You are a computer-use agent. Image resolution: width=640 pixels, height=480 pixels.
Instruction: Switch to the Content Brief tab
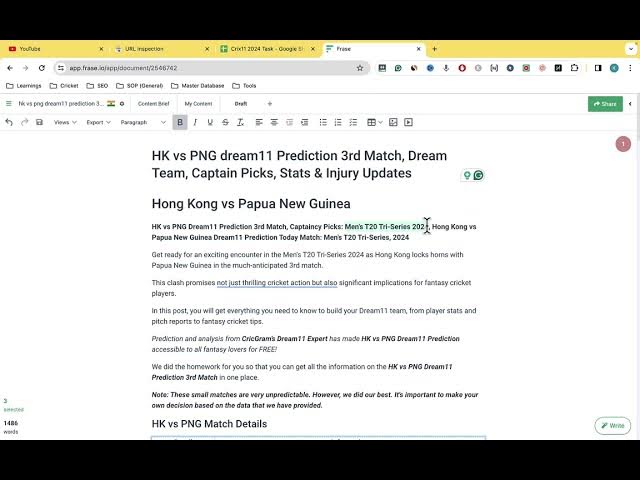(x=153, y=104)
